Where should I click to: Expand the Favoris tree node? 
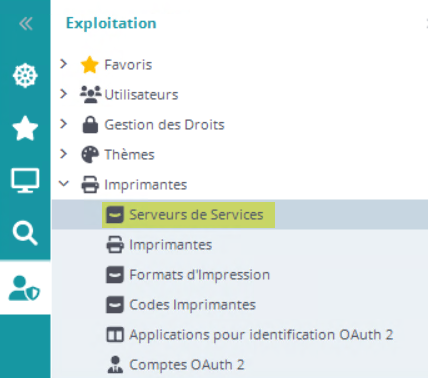(63, 64)
